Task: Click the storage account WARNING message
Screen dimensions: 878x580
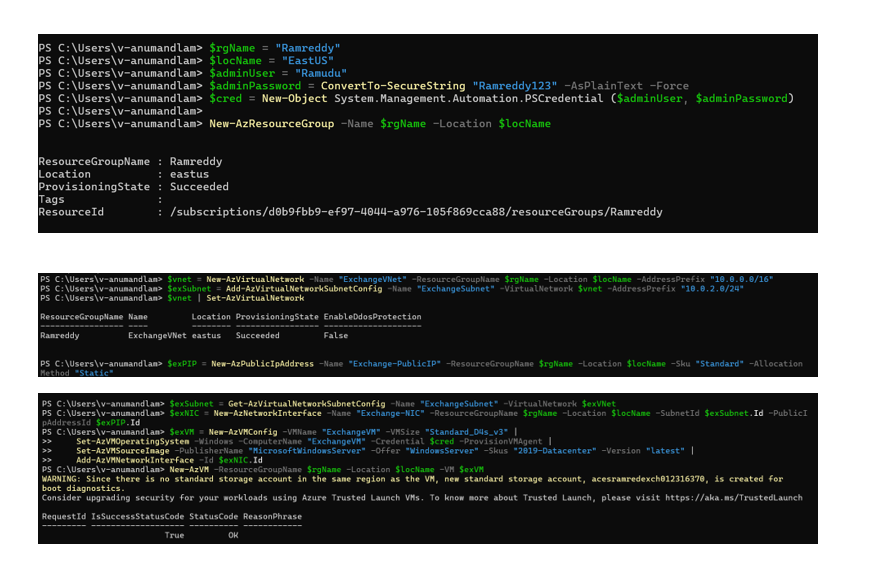Action: pos(400,480)
